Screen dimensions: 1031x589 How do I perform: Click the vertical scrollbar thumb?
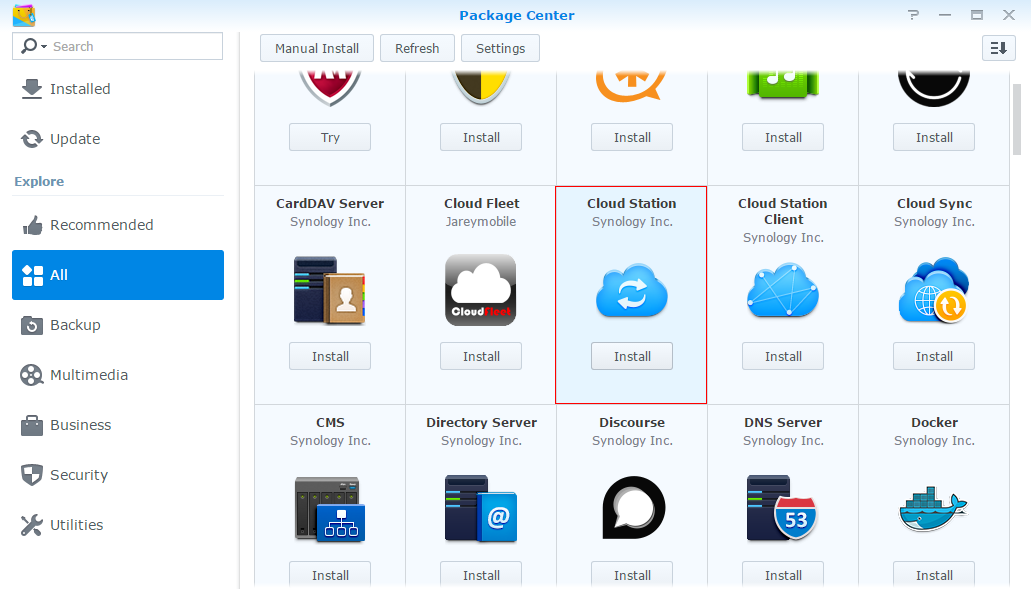(1017, 120)
